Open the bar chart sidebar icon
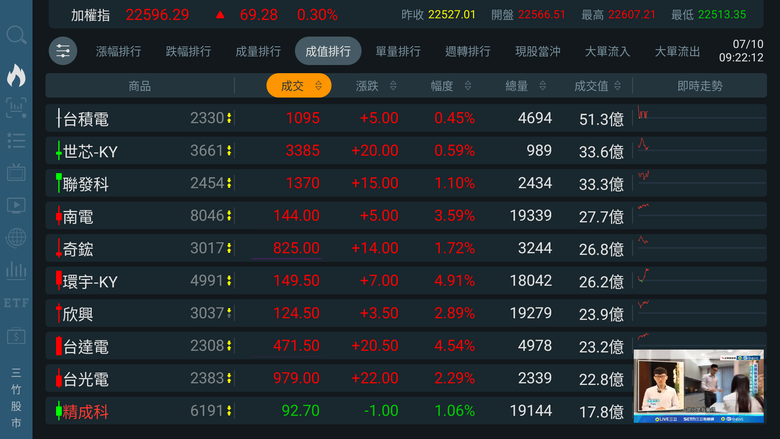Viewport: 780px width, 439px height. tap(16, 270)
